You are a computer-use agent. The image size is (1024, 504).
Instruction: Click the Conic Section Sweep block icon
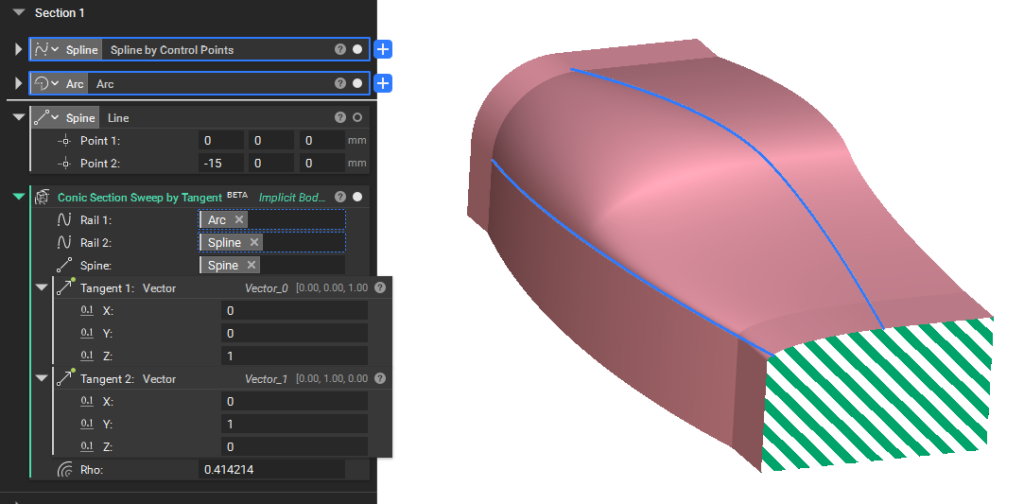pyautogui.click(x=43, y=198)
